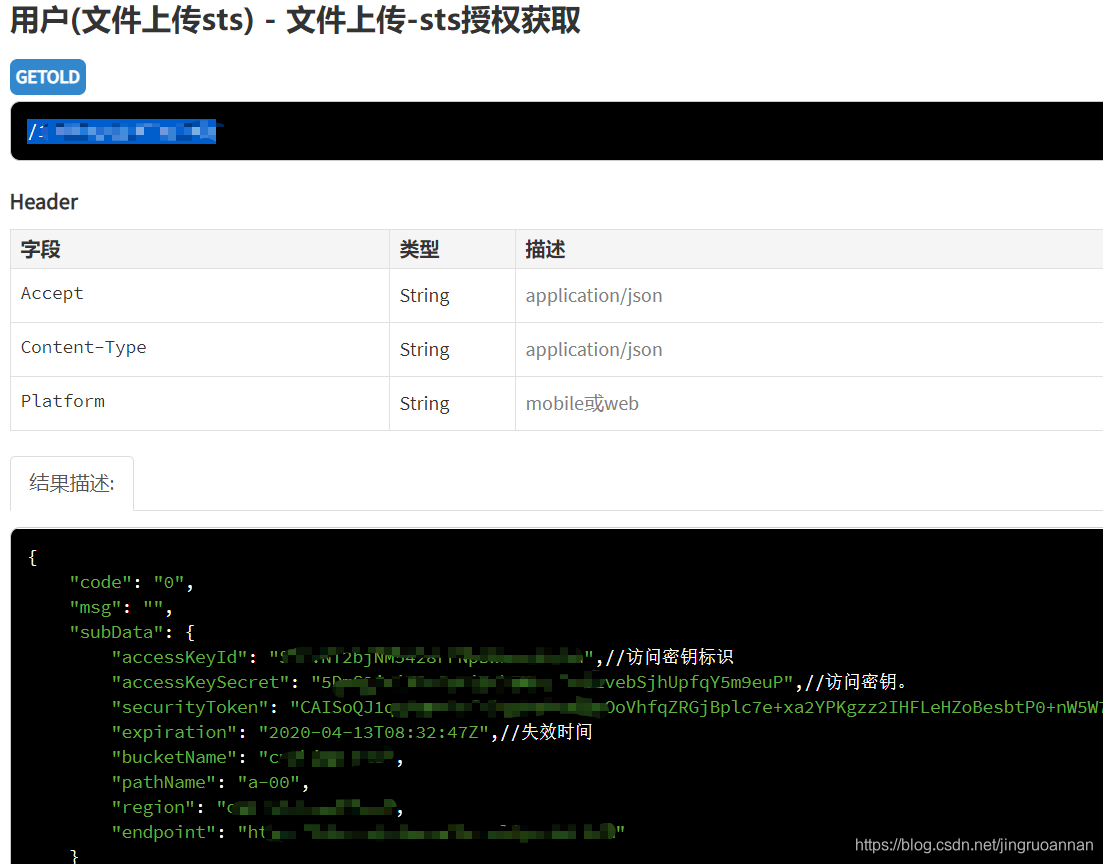Click the Accept field name
Image resolution: width=1103 pixels, height=864 pixels.
51,293
